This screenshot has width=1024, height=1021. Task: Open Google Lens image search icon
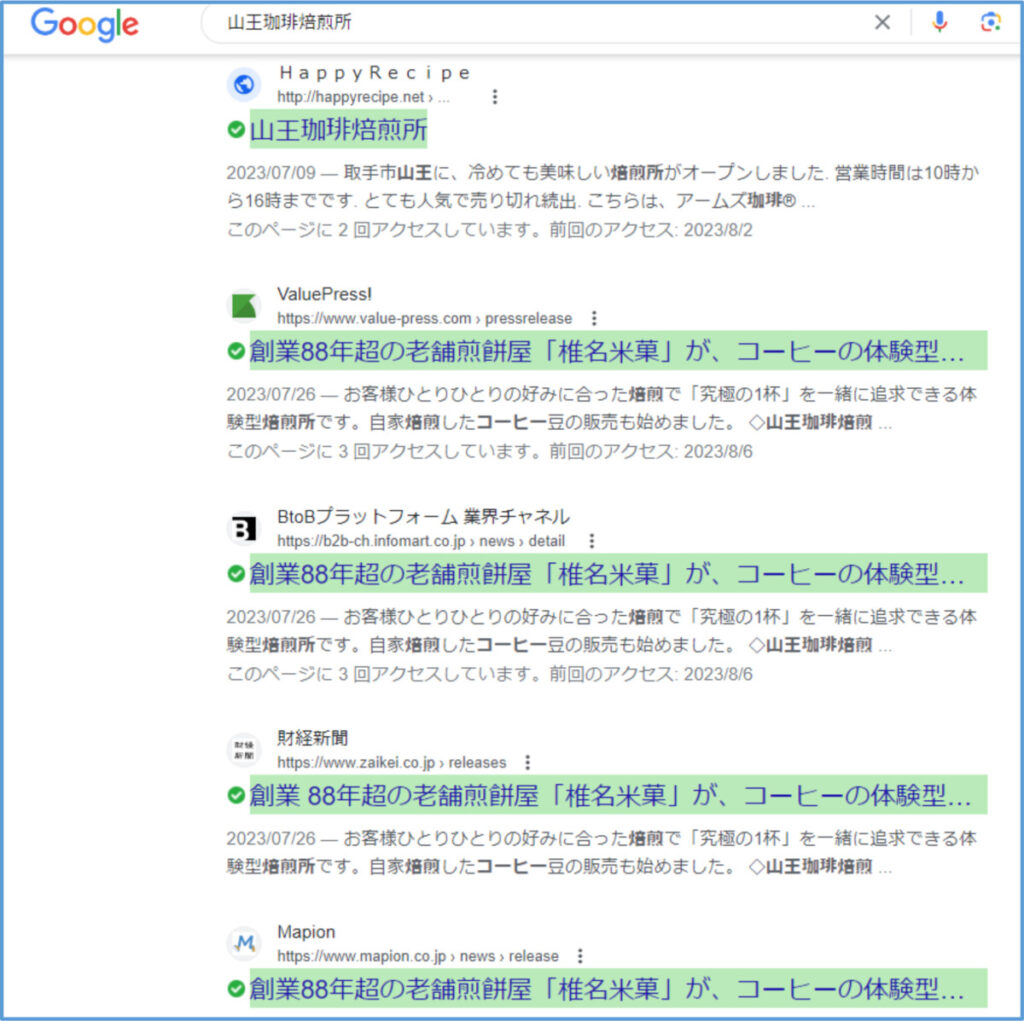[x=990, y=22]
